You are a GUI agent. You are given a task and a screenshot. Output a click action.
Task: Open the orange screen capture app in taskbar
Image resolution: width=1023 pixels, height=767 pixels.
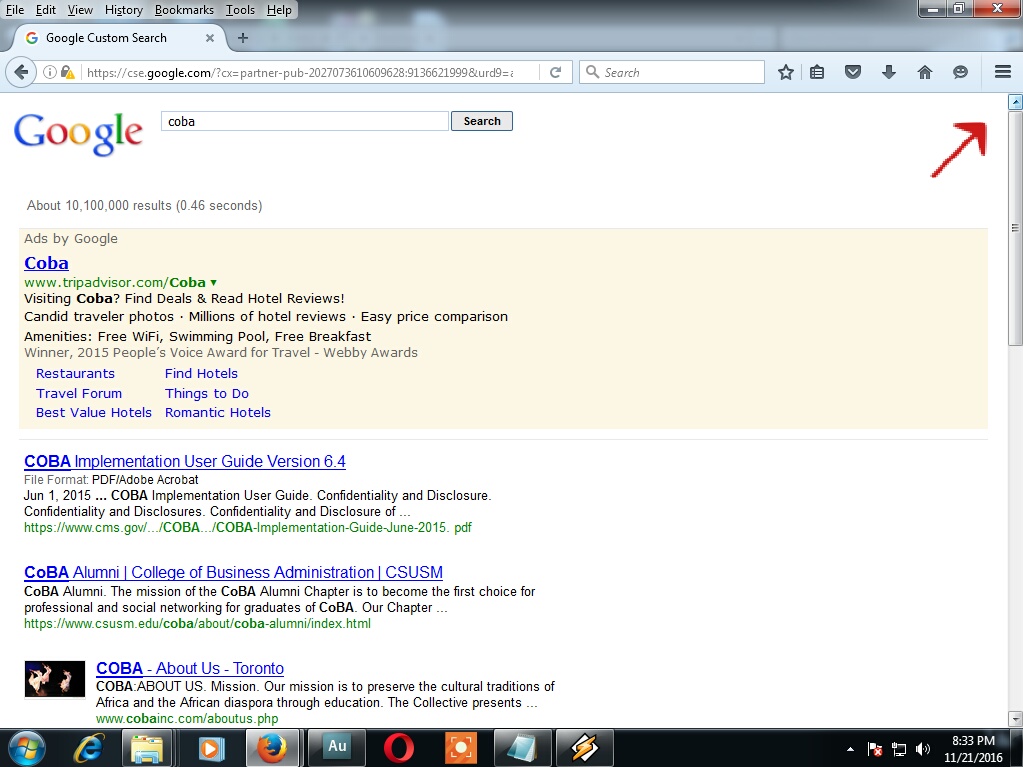coord(461,748)
